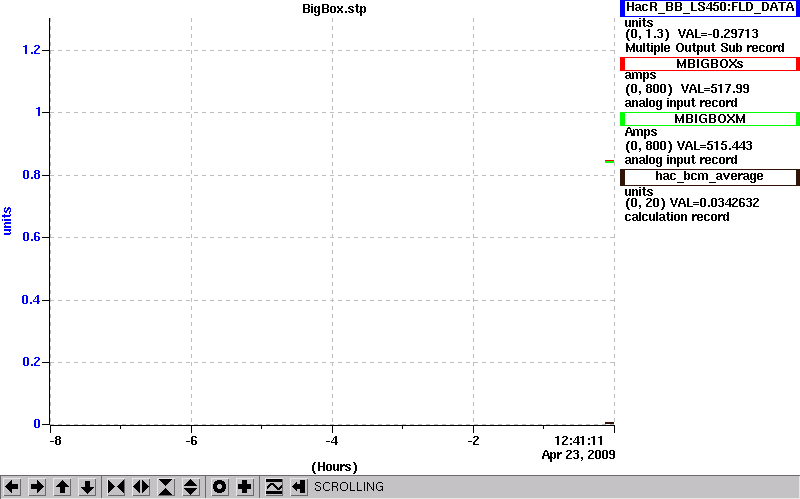Viewport: 800px width, 499px height.
Task: Click Multiple Output Sub record description
Action: coord(705,48)
